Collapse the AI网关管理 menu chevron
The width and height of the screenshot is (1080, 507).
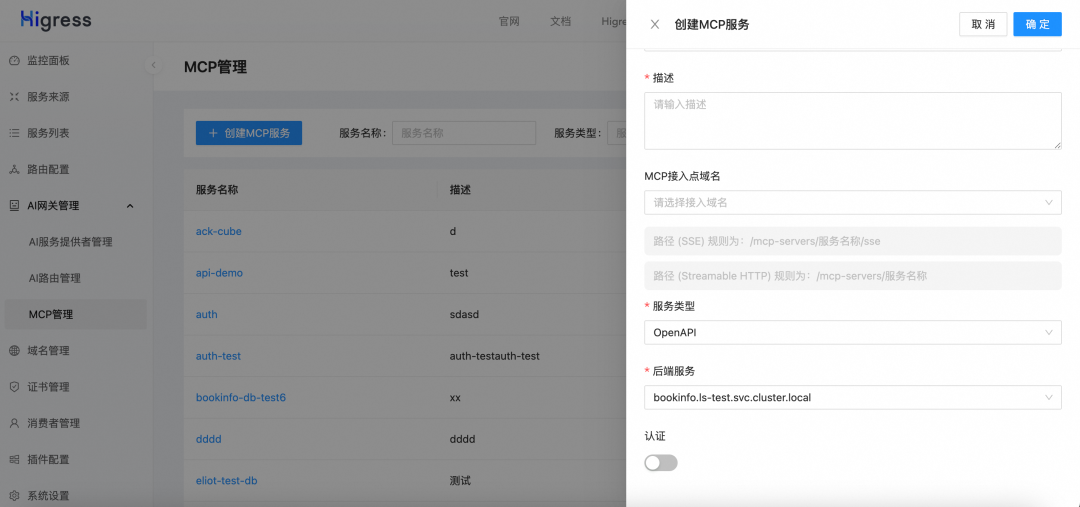(x=129, y=206)
